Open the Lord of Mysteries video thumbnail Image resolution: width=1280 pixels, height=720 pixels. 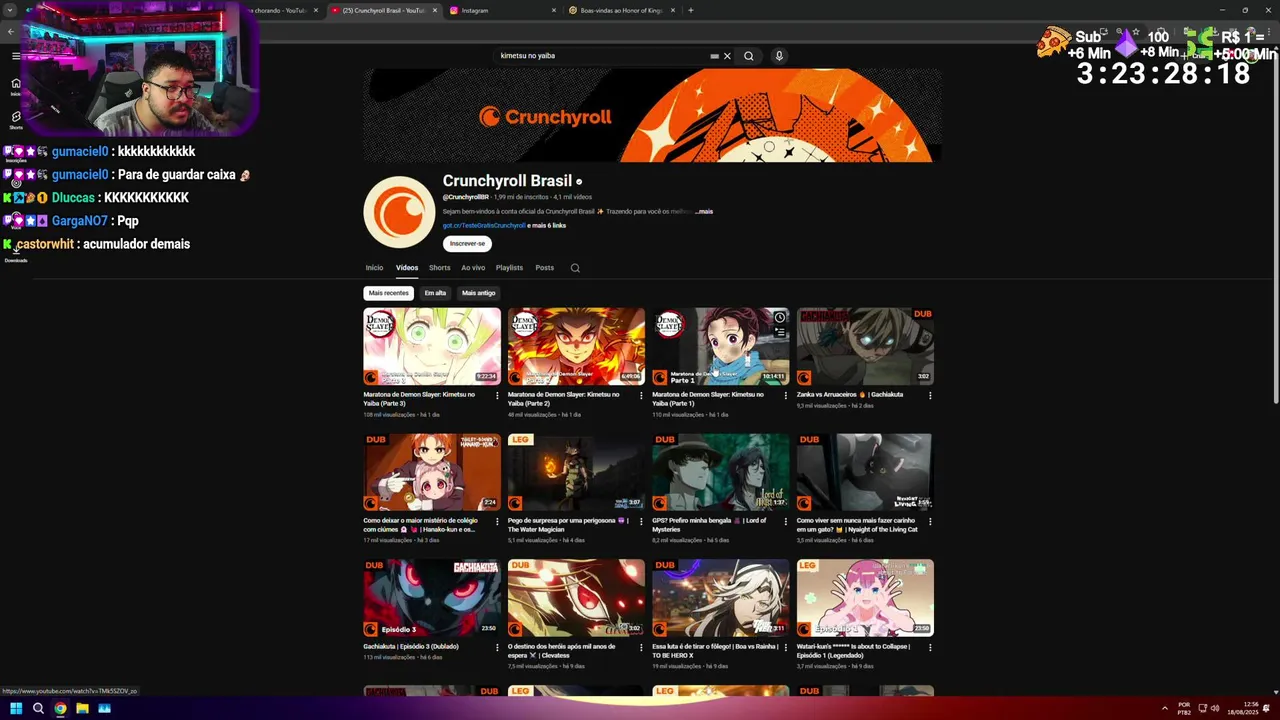(720, 472)
